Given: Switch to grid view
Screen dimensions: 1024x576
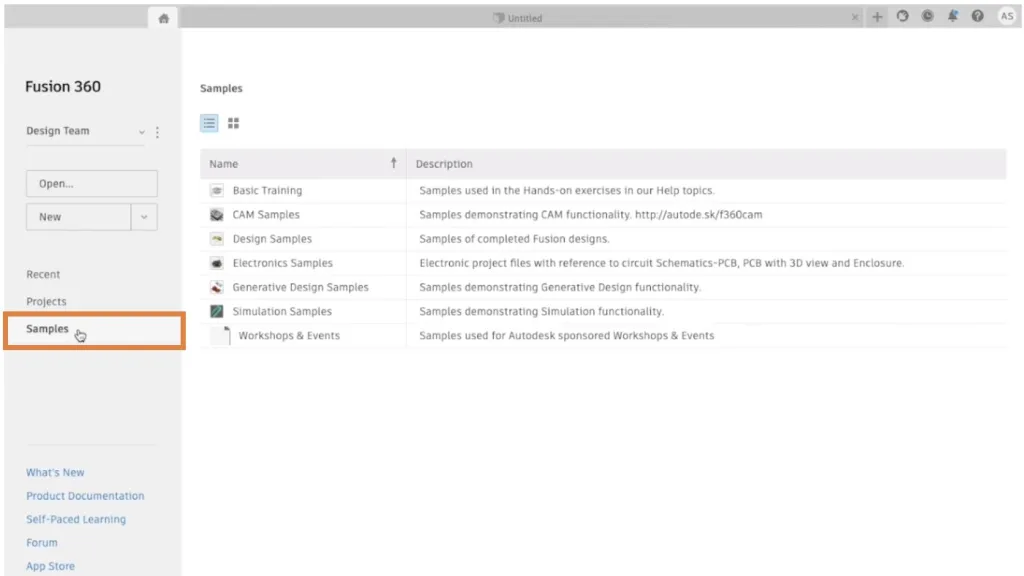Looking at the screenshot, I should tap(233, 123).
